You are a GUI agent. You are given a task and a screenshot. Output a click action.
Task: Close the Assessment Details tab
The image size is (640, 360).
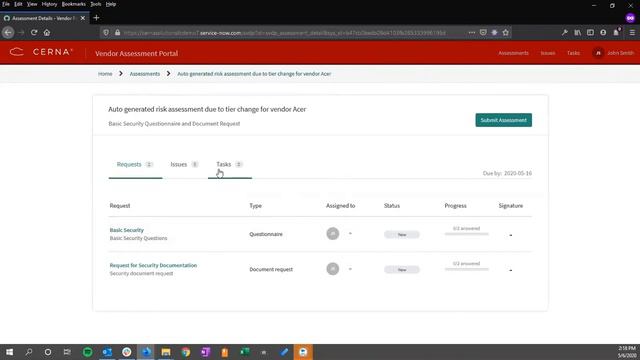click(x=83, y=18)
